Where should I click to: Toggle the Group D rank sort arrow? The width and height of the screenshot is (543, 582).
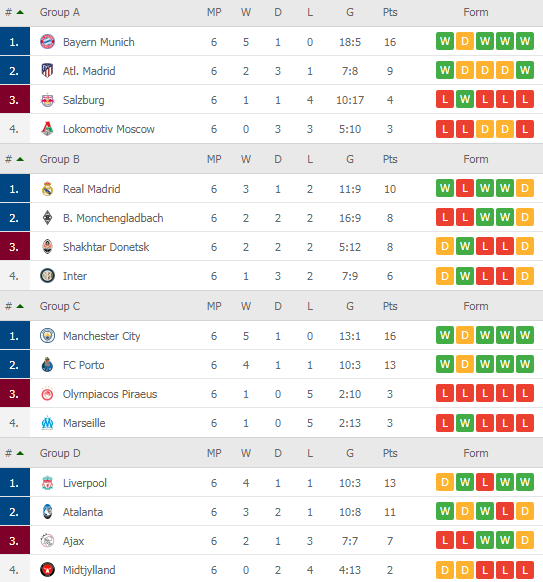tap(20, 453)
